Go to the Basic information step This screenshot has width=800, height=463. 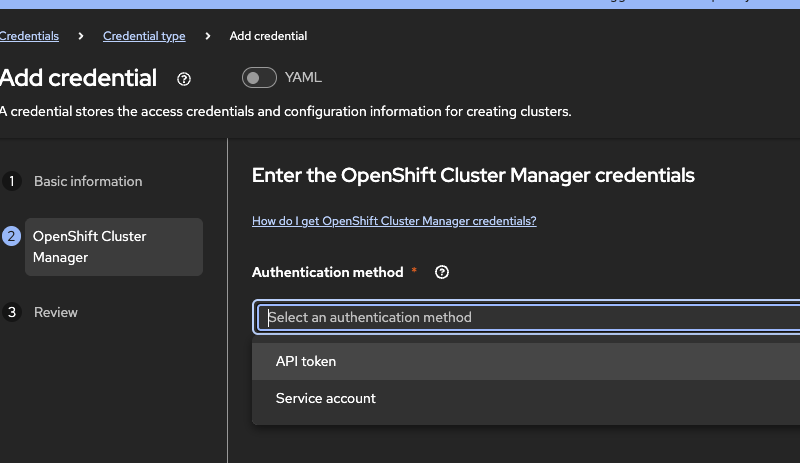88,181
